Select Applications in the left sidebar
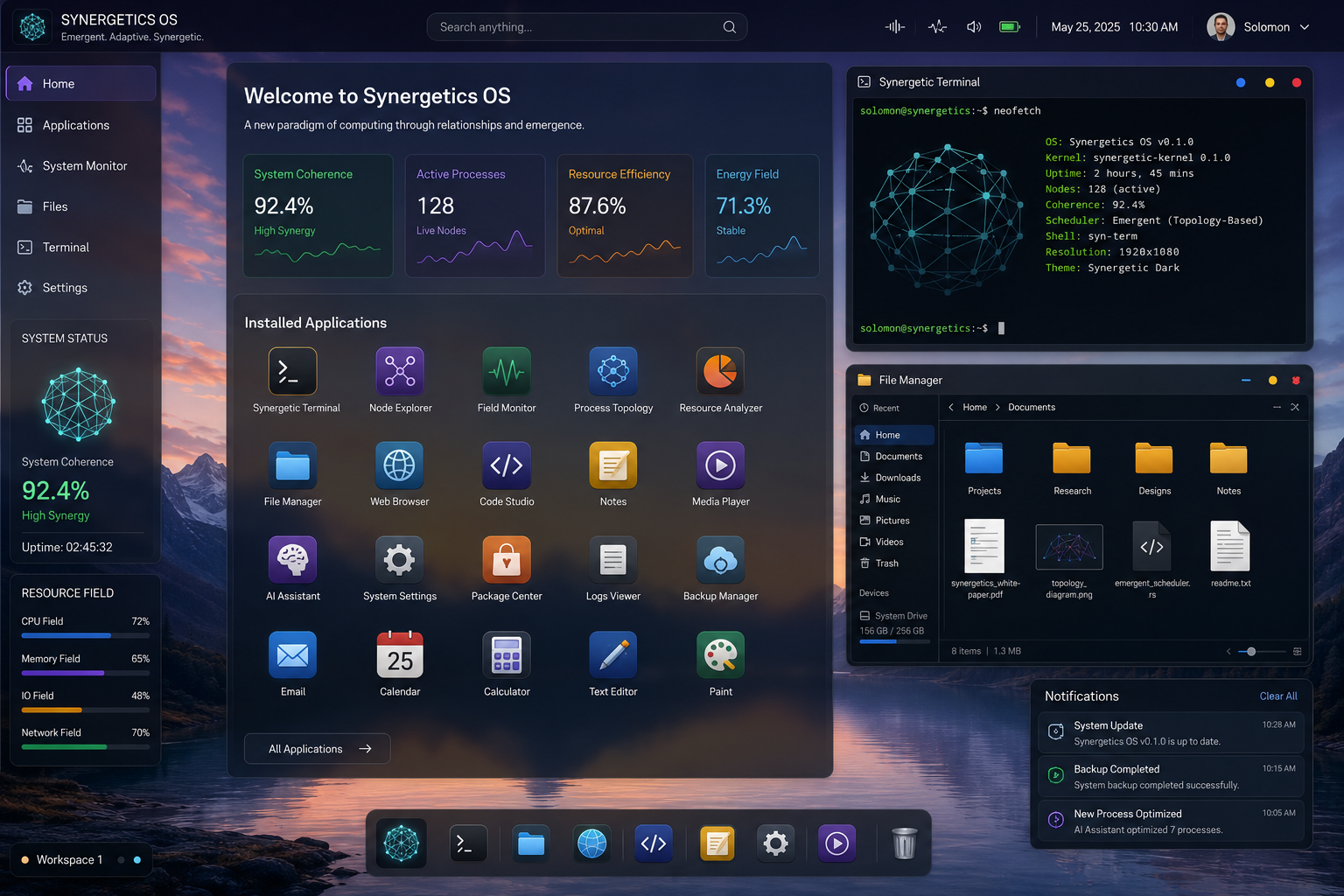 [80, 125]
